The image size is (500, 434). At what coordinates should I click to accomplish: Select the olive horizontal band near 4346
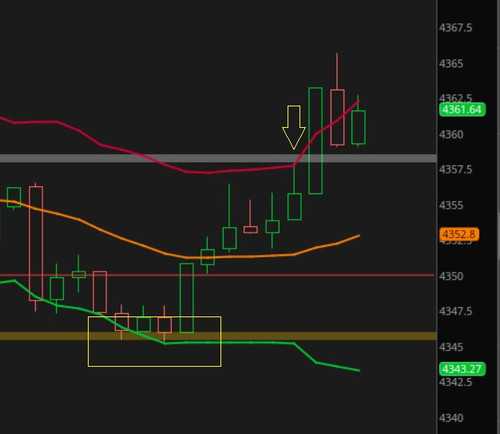pos(218,336)
